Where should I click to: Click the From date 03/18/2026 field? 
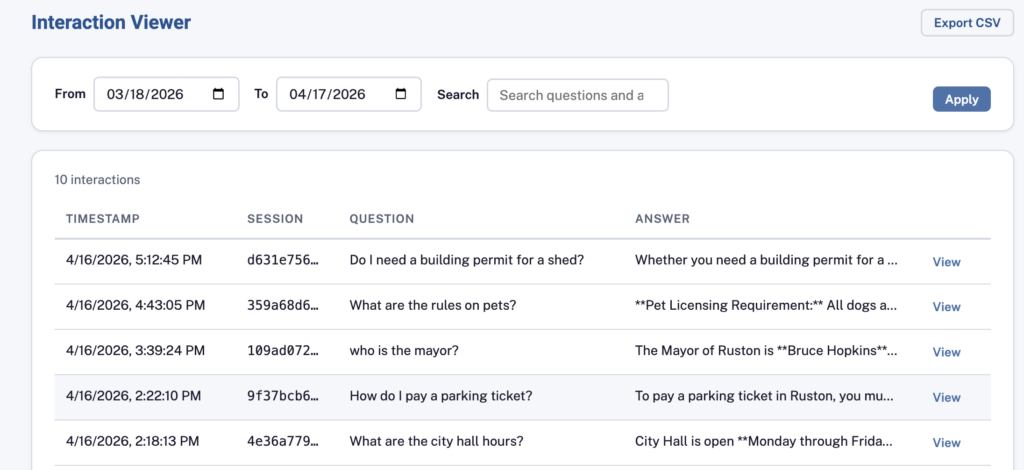tap(150, 94)
